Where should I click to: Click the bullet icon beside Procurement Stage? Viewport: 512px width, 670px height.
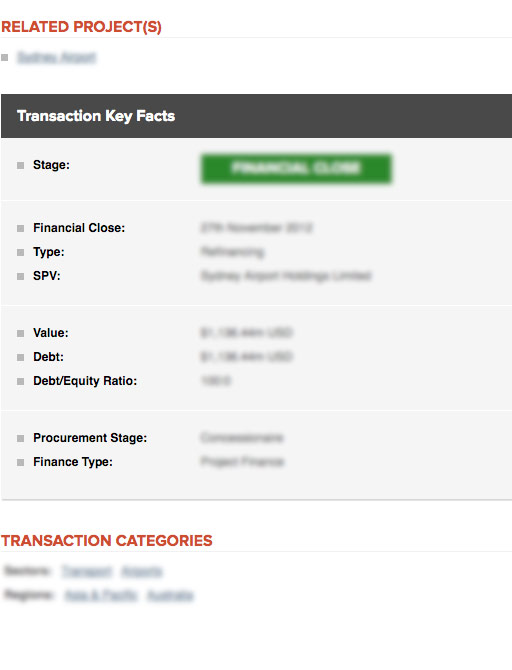click(x=21, y=438)
